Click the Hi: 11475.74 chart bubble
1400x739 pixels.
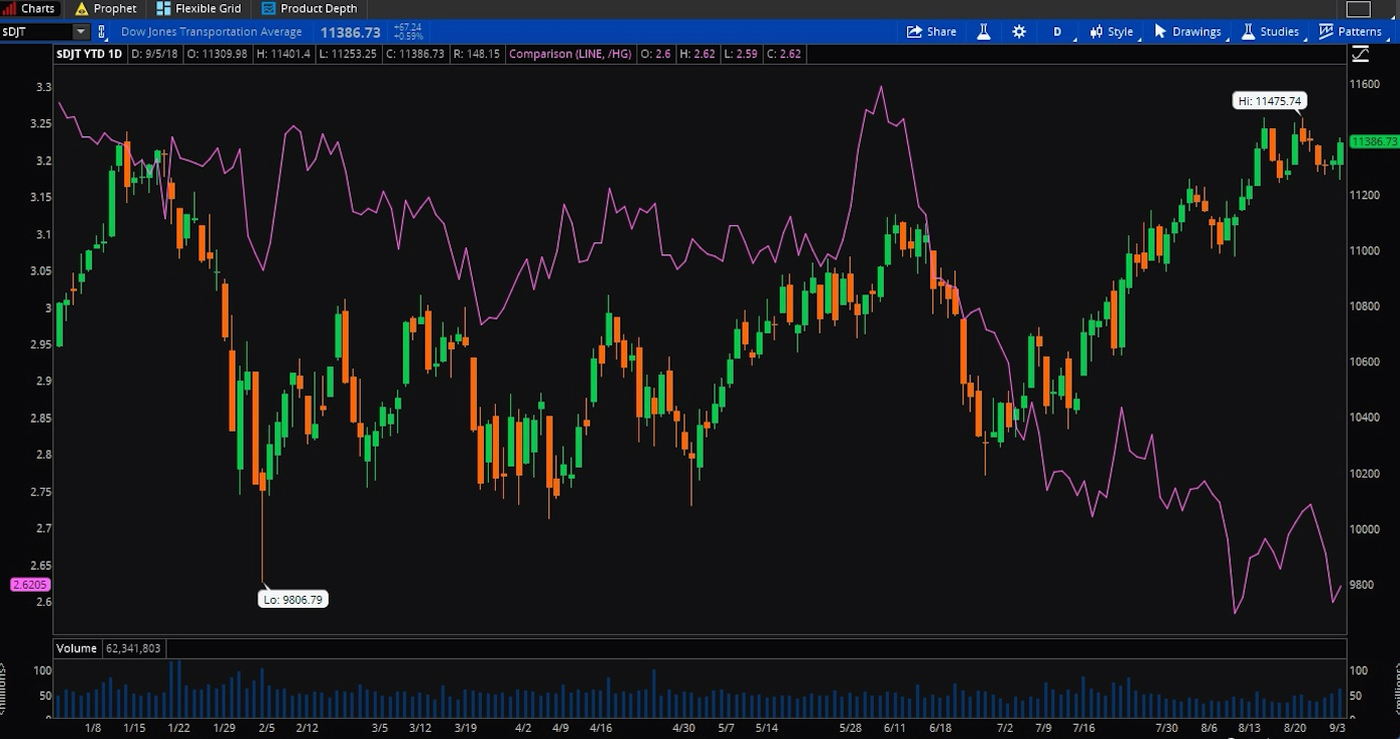(1269, 101)
